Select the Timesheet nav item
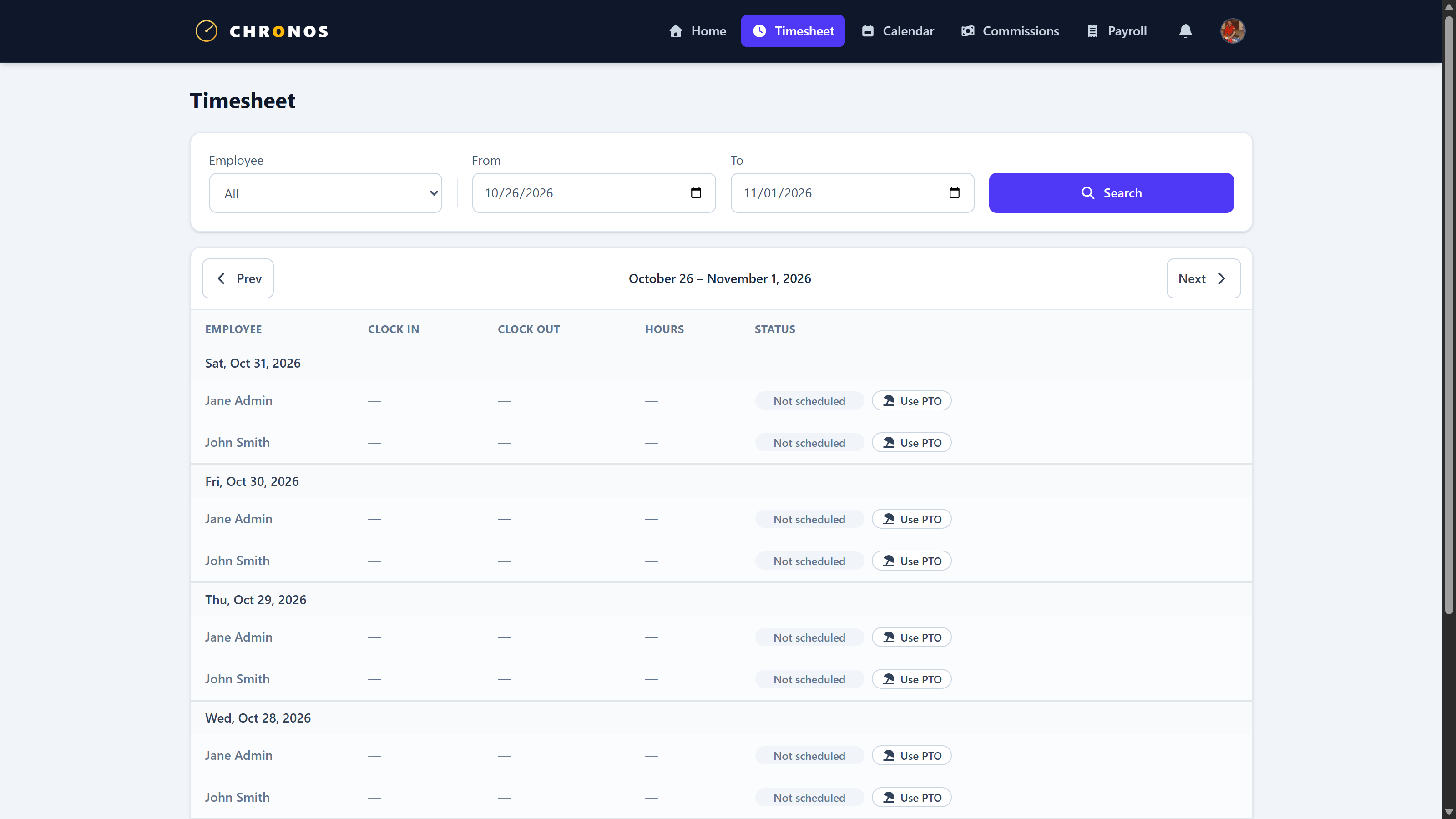 point(793,31)
